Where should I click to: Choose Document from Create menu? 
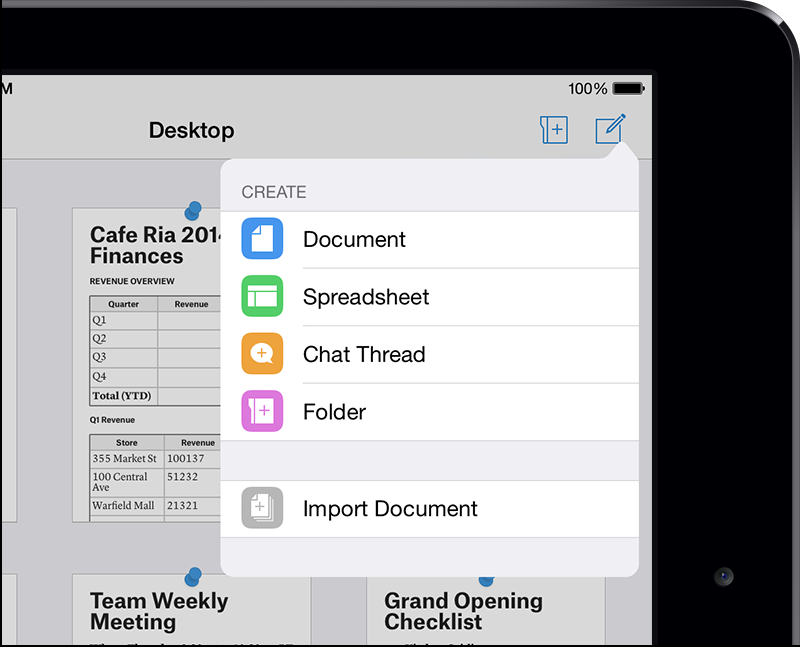[430, 239]
